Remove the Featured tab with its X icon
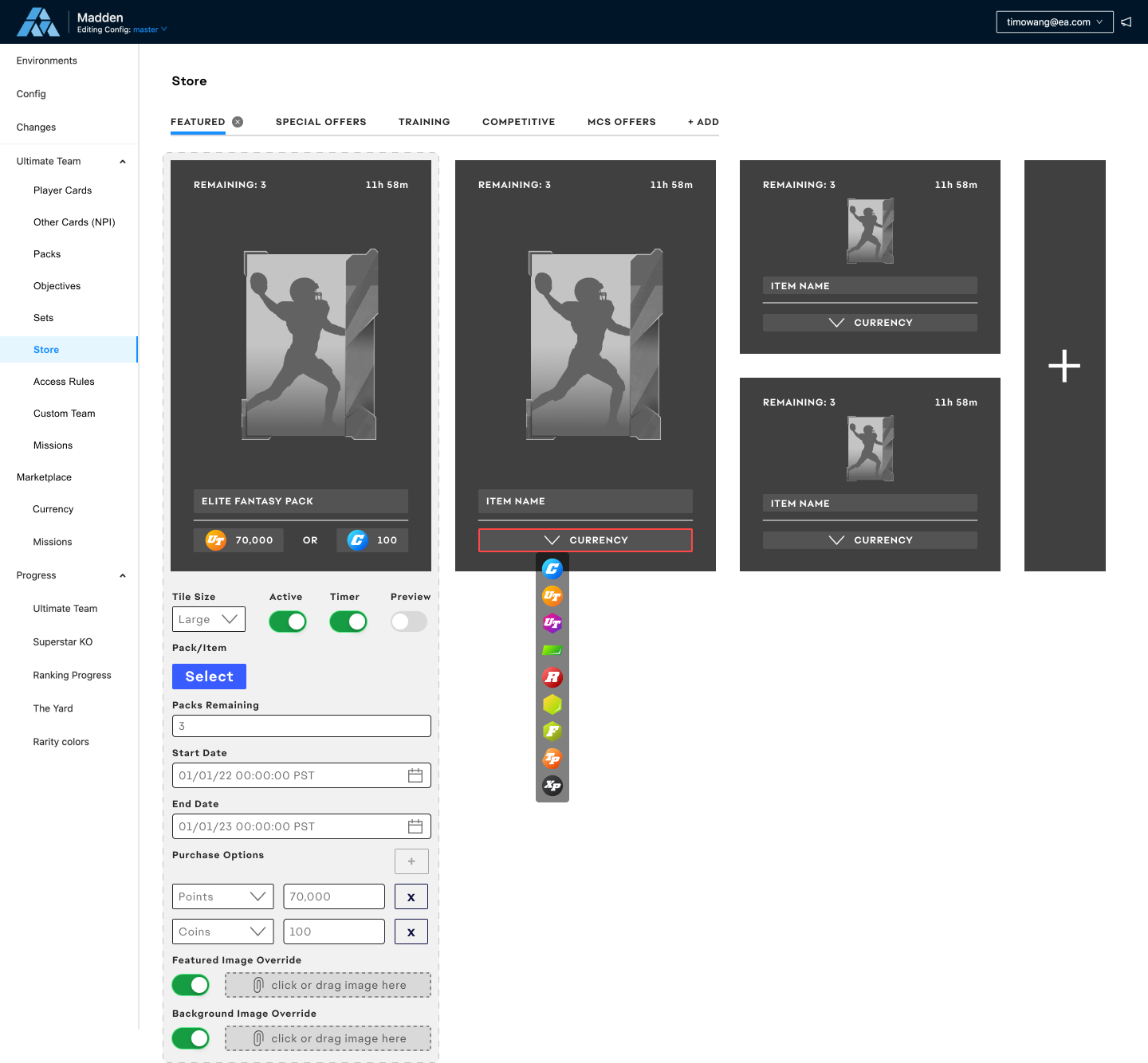The image size is (1148, 1063). [x=238, y=122]
